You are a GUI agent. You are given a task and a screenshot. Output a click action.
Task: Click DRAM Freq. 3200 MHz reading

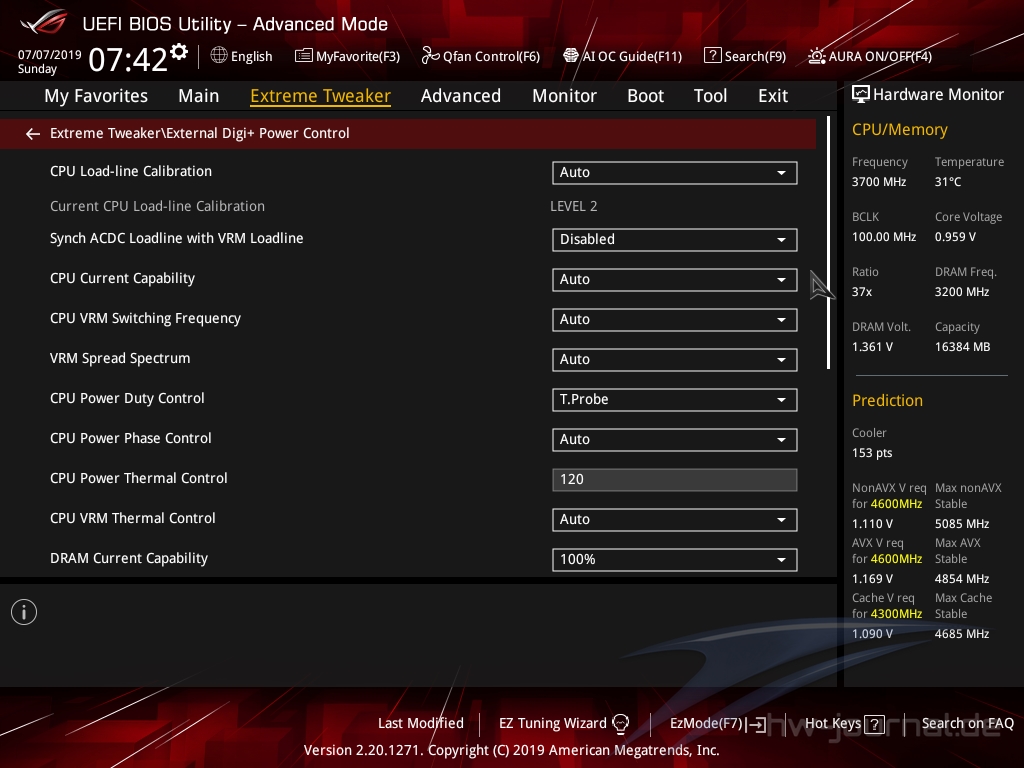962,292
